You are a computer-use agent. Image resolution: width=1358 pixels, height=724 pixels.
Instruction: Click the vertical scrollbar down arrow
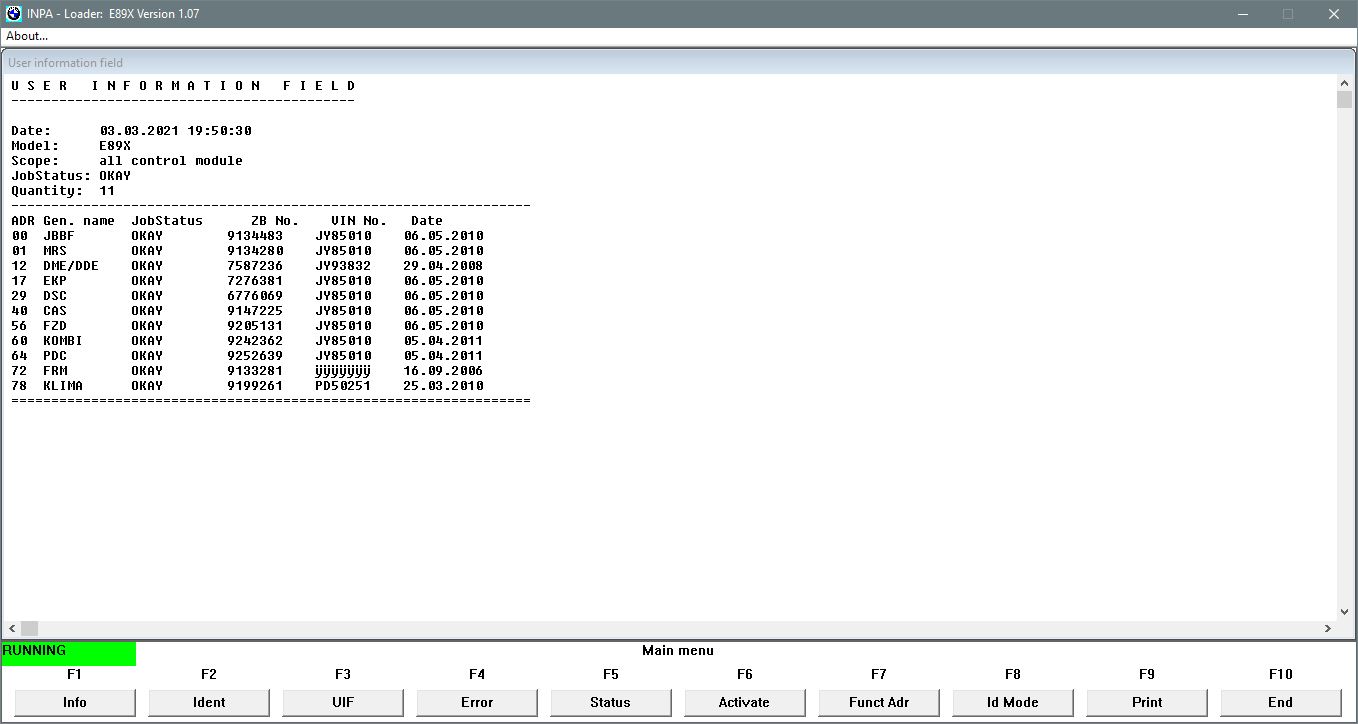1344,612
